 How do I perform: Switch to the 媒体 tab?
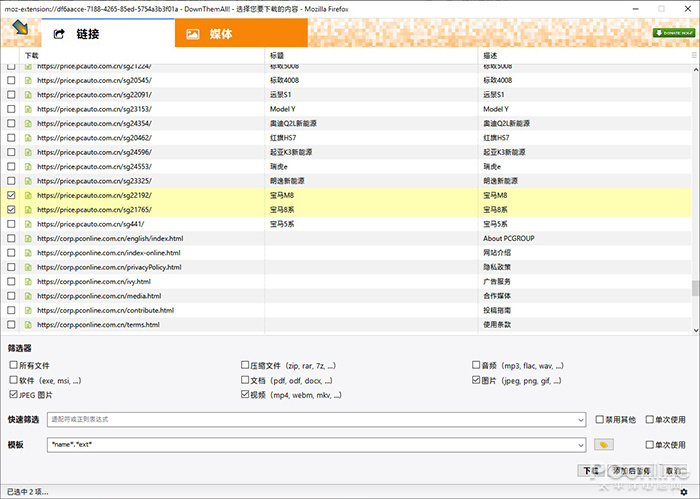click(x=241, y=33)
